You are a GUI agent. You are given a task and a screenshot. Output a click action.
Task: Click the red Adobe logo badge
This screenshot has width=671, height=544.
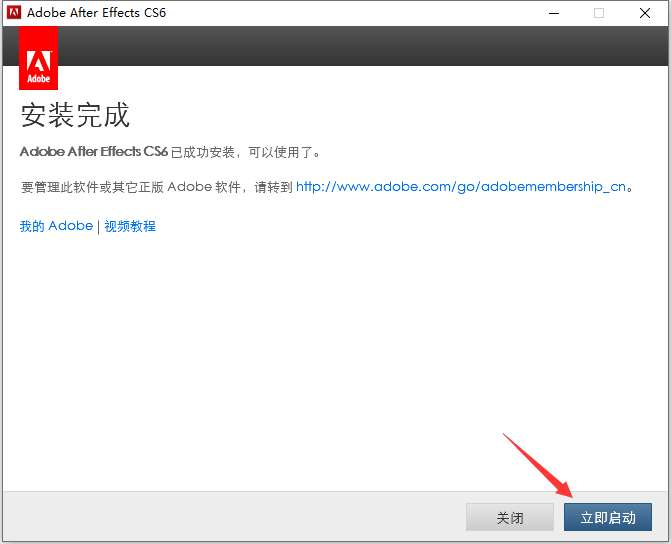coord(39,58)
